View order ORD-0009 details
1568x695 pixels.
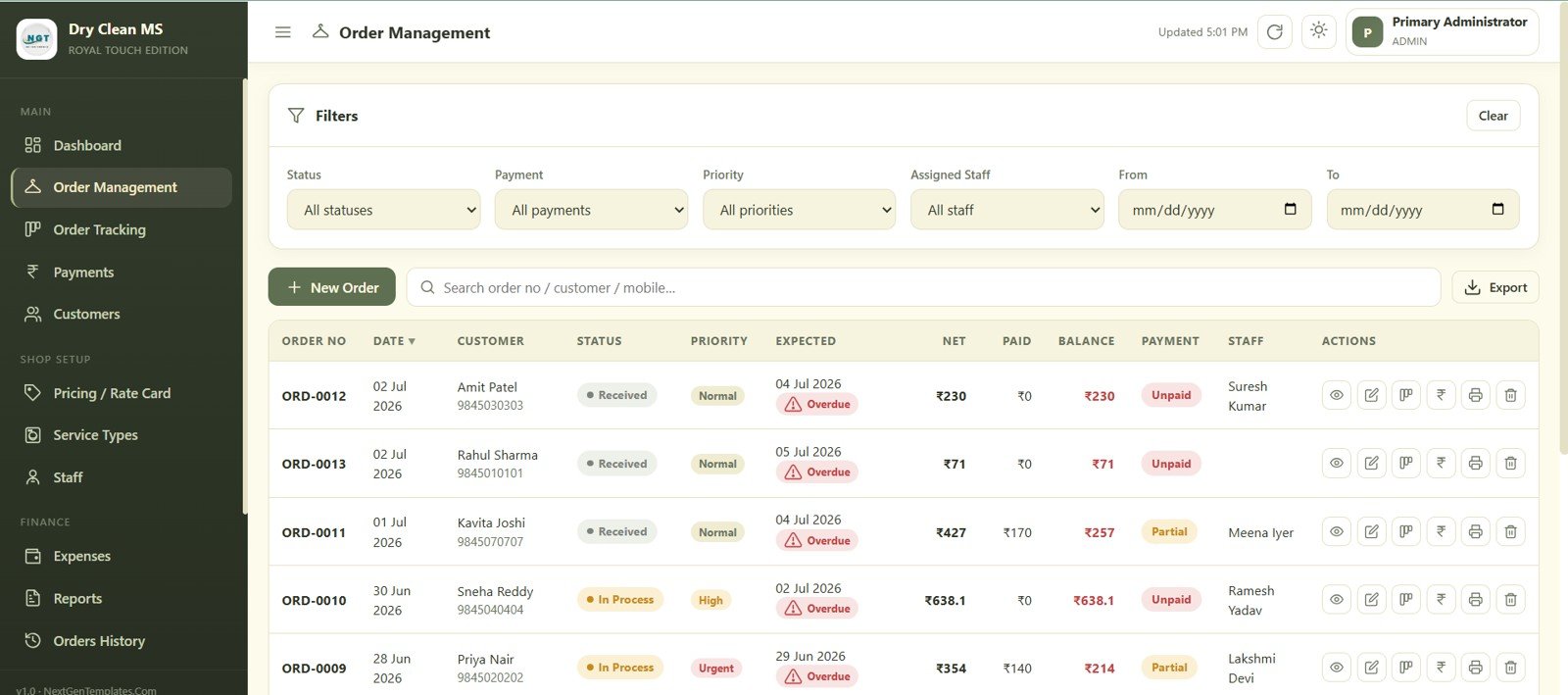pos(1337,668)
